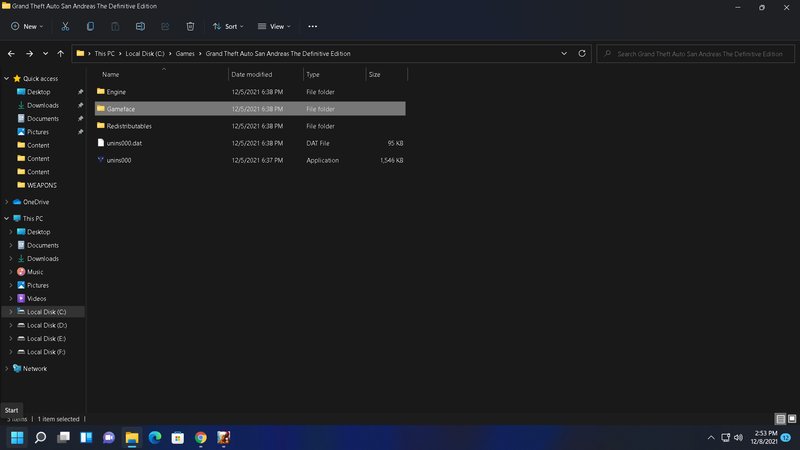The image size is (800, 450).
Task: Select the Engine folder
Action: (250, 92)
